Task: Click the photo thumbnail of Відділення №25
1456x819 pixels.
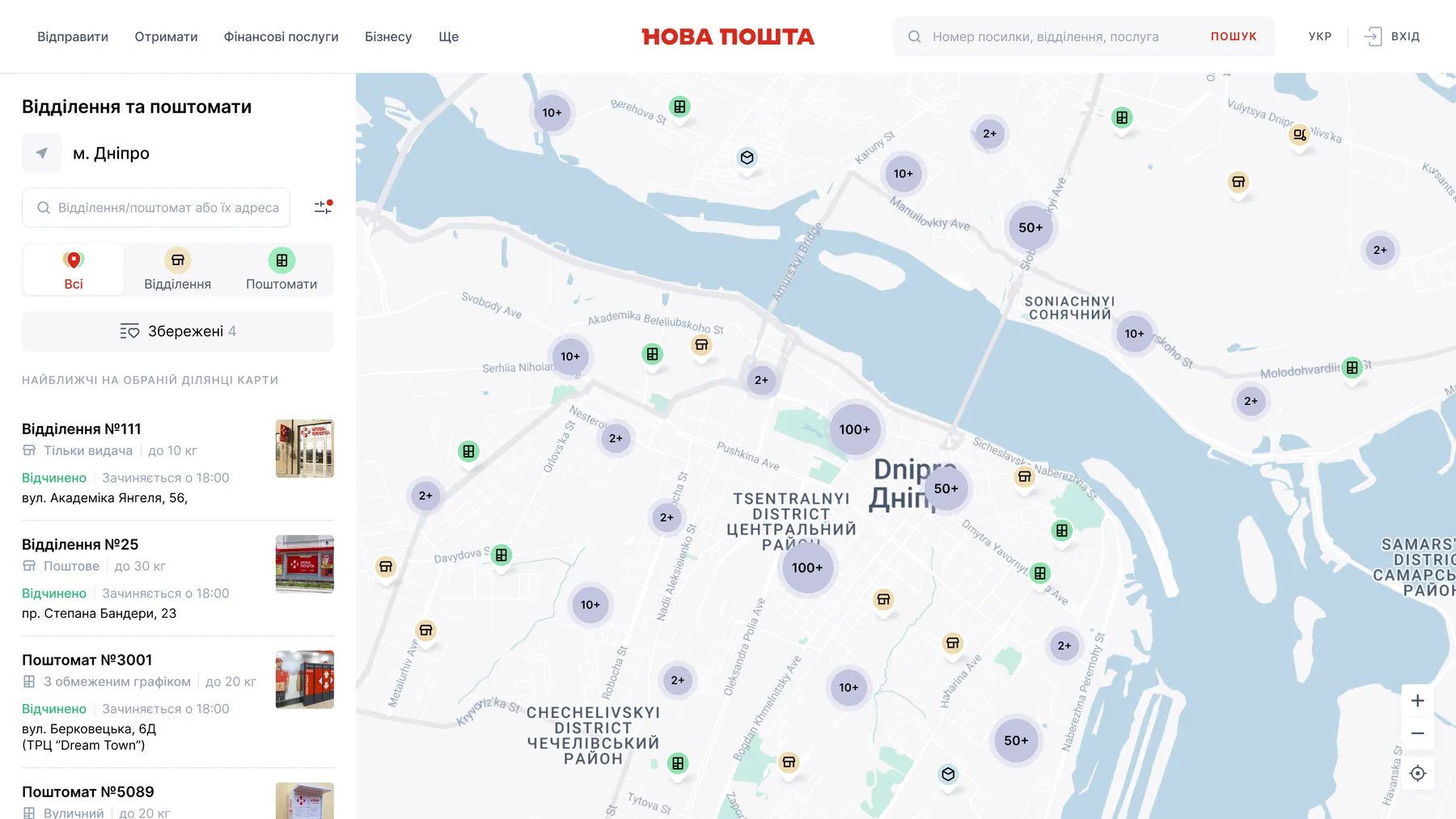Action: (304, 564)
